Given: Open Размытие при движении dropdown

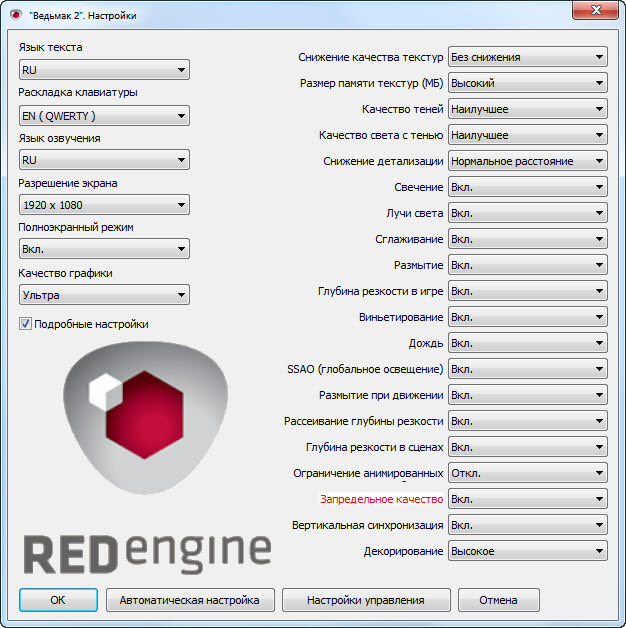Looking at the screenshot, I should click(x=527, y=395).
